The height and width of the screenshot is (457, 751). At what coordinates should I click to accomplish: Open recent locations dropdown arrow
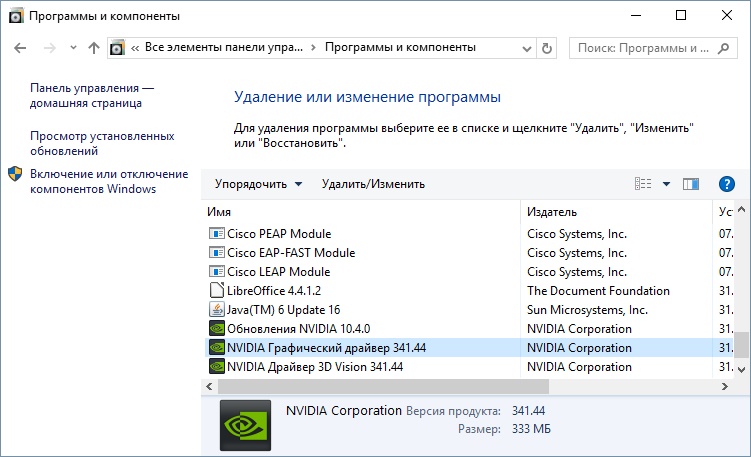coord(73,48)
